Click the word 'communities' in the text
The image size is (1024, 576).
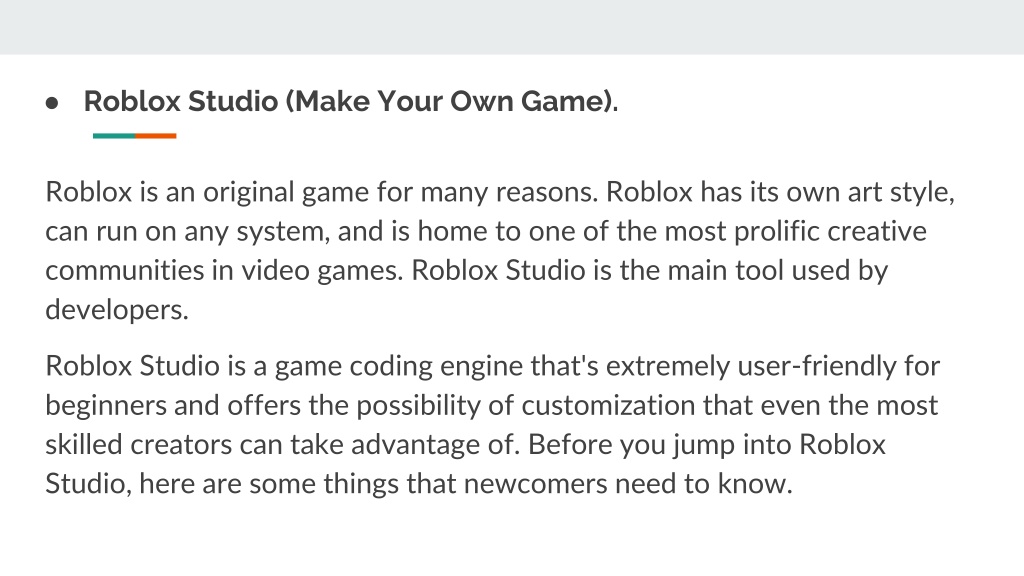[x=124, y=270]
